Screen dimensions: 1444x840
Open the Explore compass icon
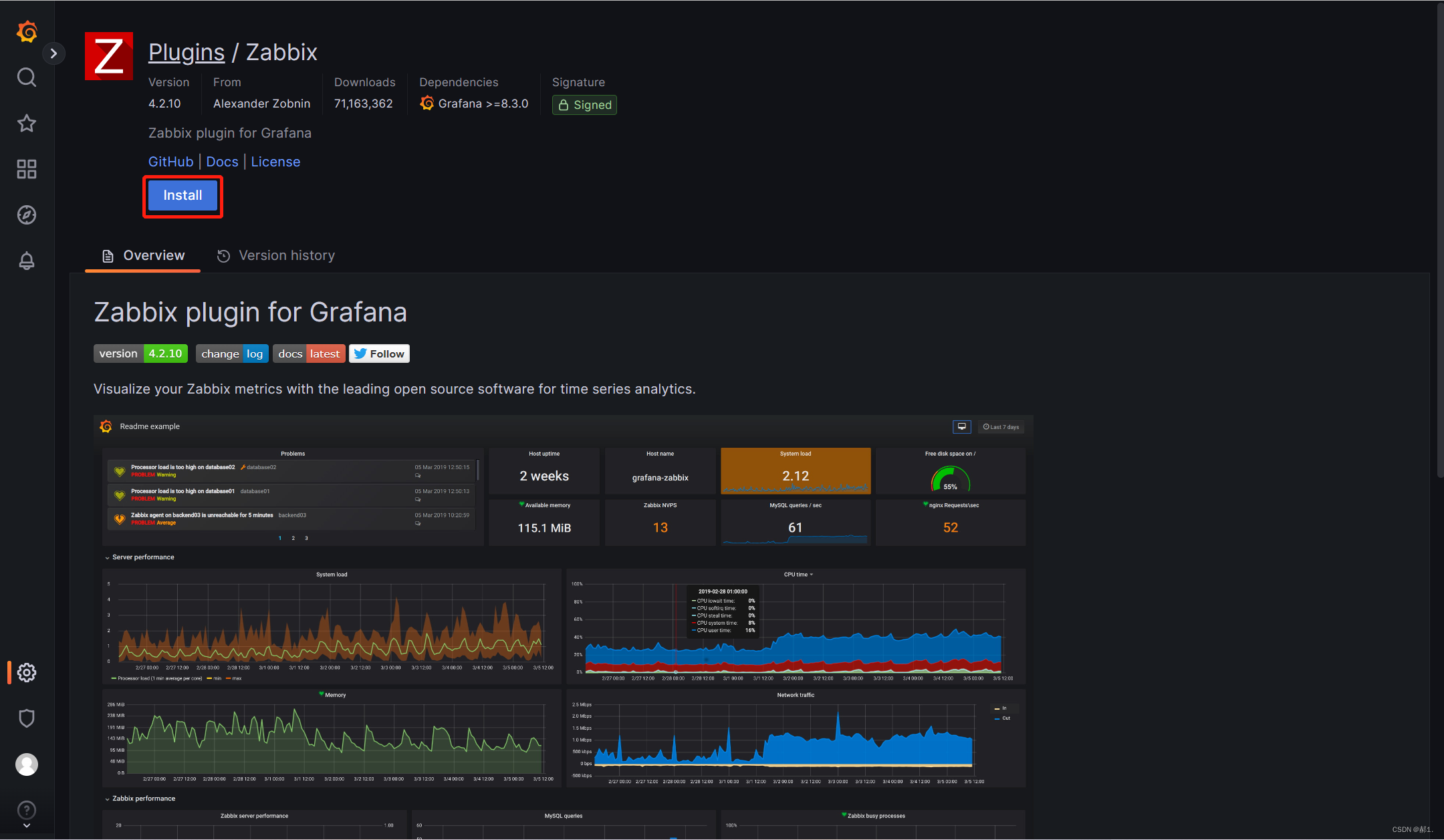point(27,215)
